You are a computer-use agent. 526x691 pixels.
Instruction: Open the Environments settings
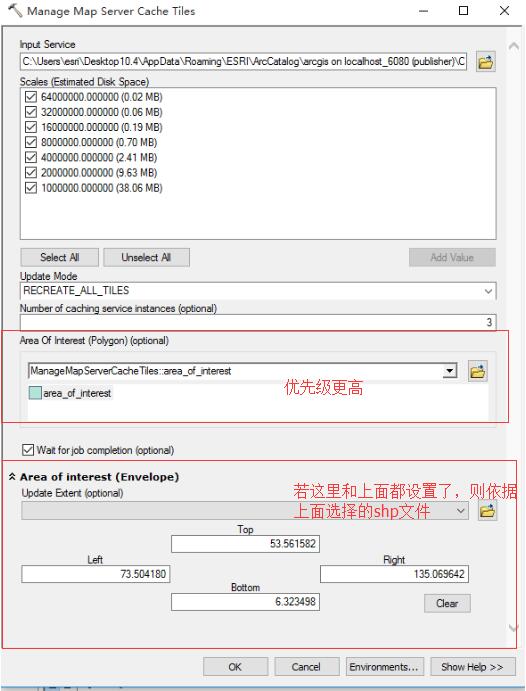pyautogui.click(x=385, y=667)
